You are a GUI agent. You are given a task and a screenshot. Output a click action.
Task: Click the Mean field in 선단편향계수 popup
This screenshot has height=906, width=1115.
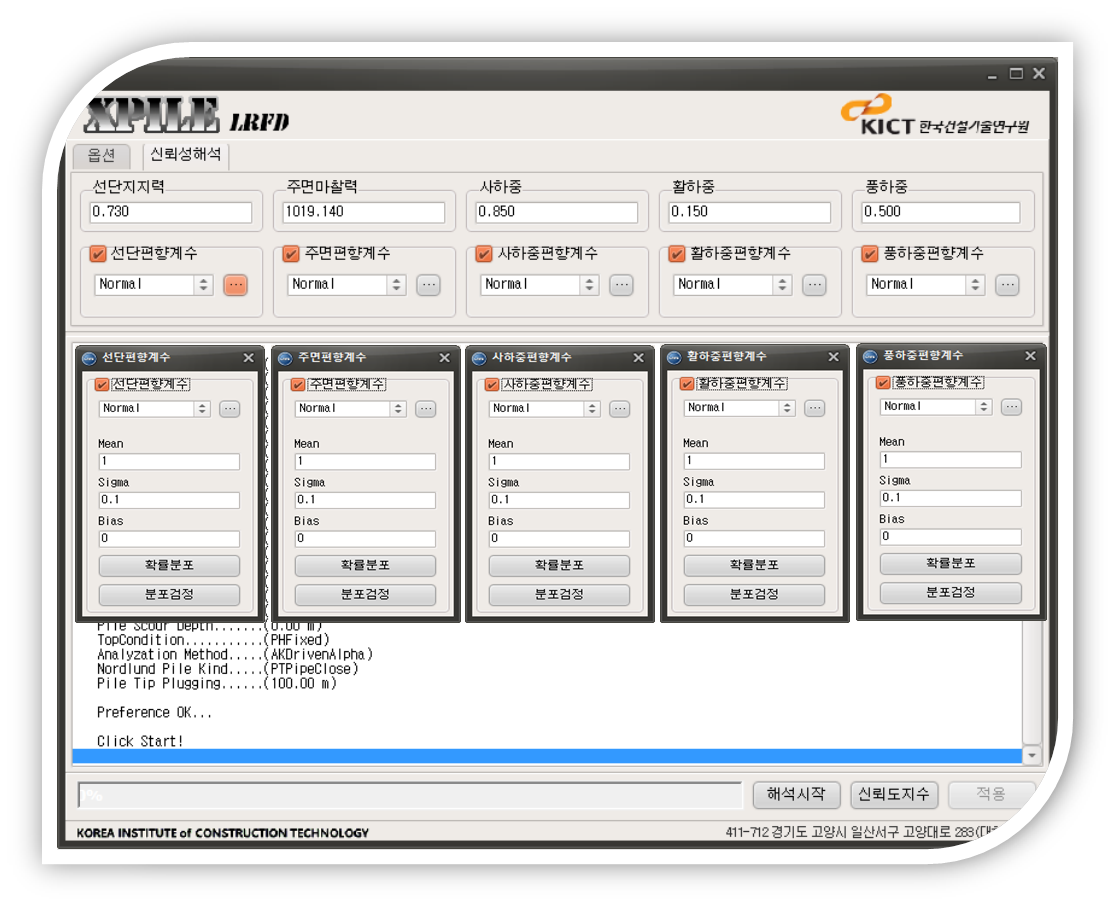click(x=169, y=462)
